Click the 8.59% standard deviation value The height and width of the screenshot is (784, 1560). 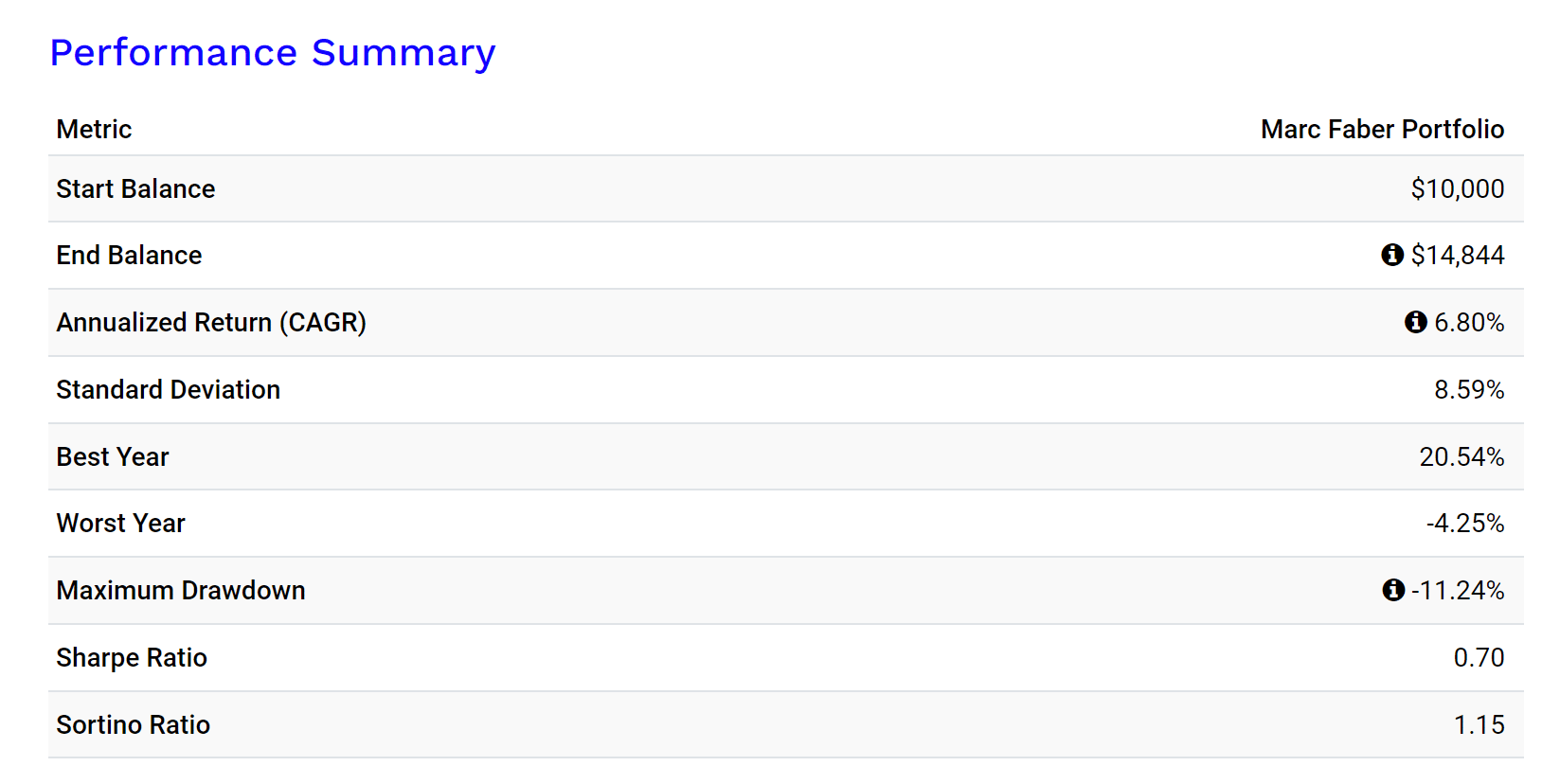point(1468,390)
